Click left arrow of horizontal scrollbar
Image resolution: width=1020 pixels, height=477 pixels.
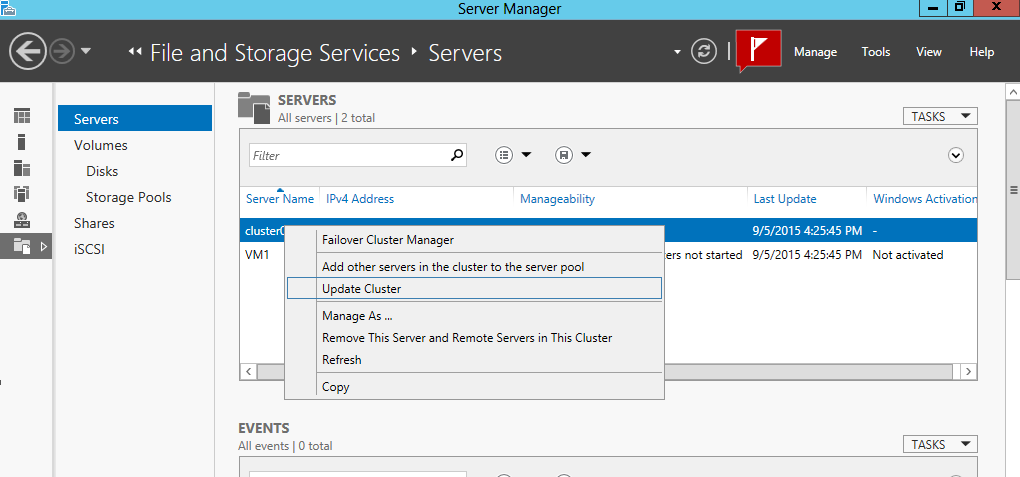point(248,372)
